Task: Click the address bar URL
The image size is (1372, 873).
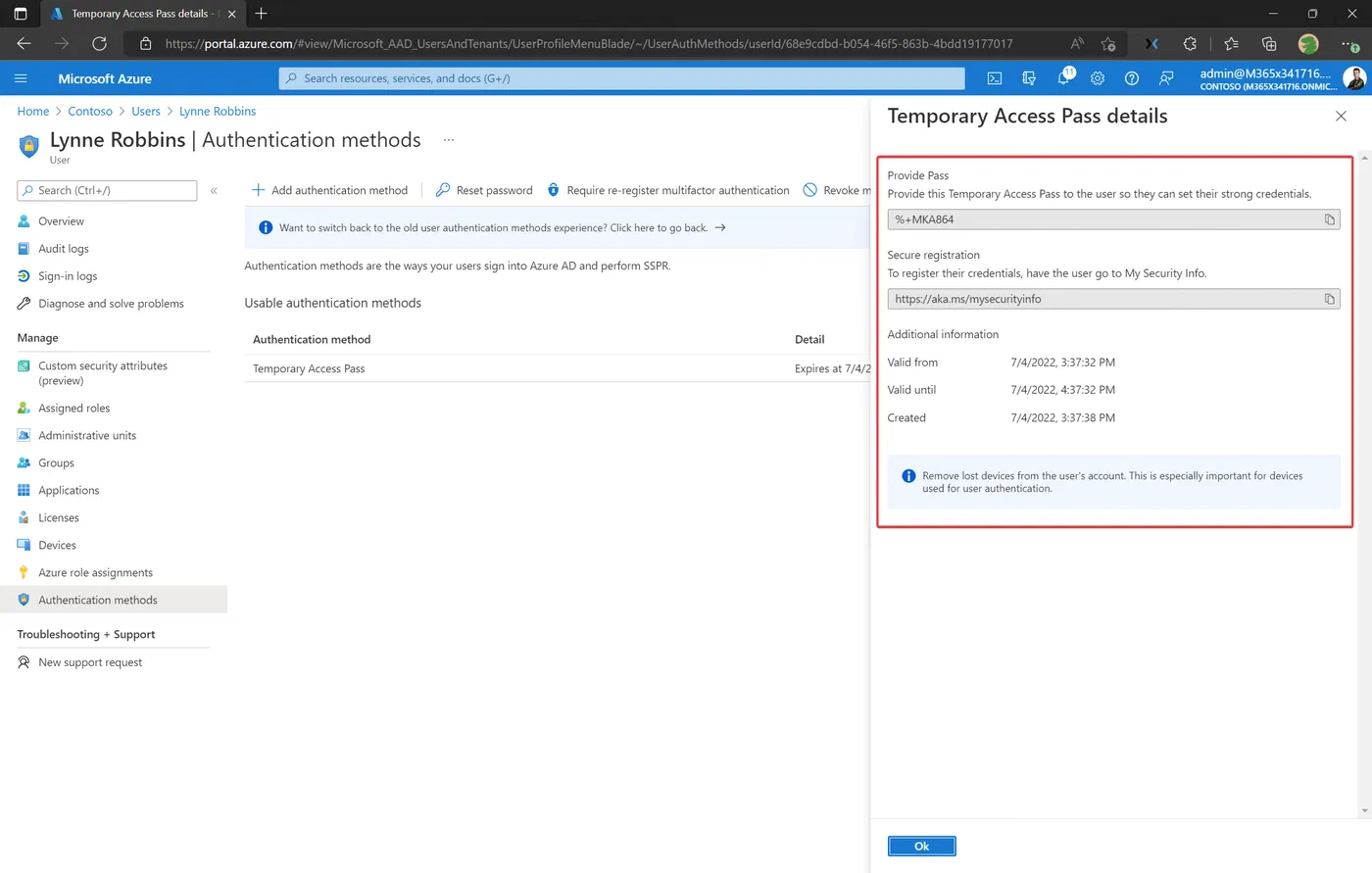Action: pos(588,44)
